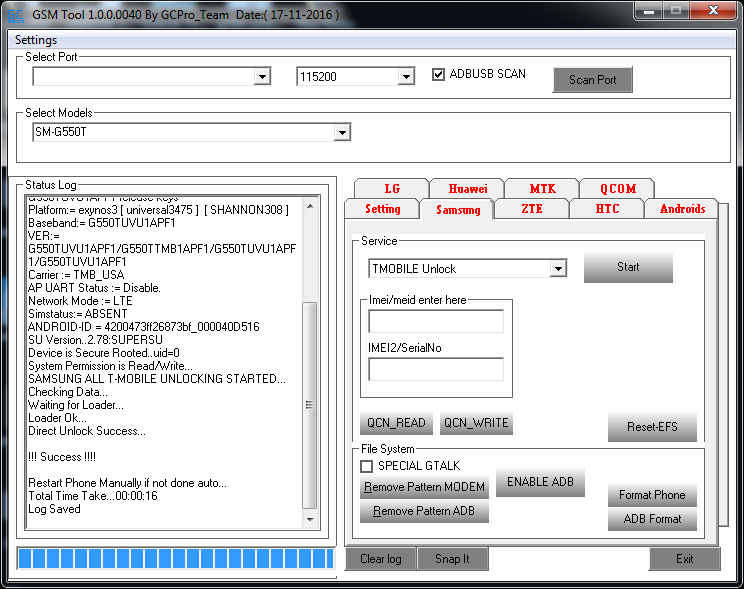
Task: Toggle the ADBUSB SCAN checkbox
Action: 439,75
